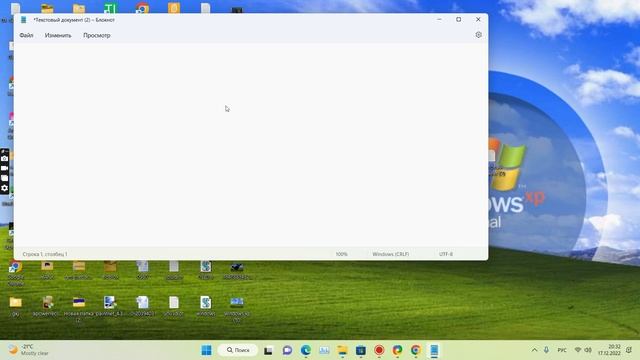Open Microsoft Store from the taskbar
The width and height of the screenshot is (640, 360).
click(361, 350)
